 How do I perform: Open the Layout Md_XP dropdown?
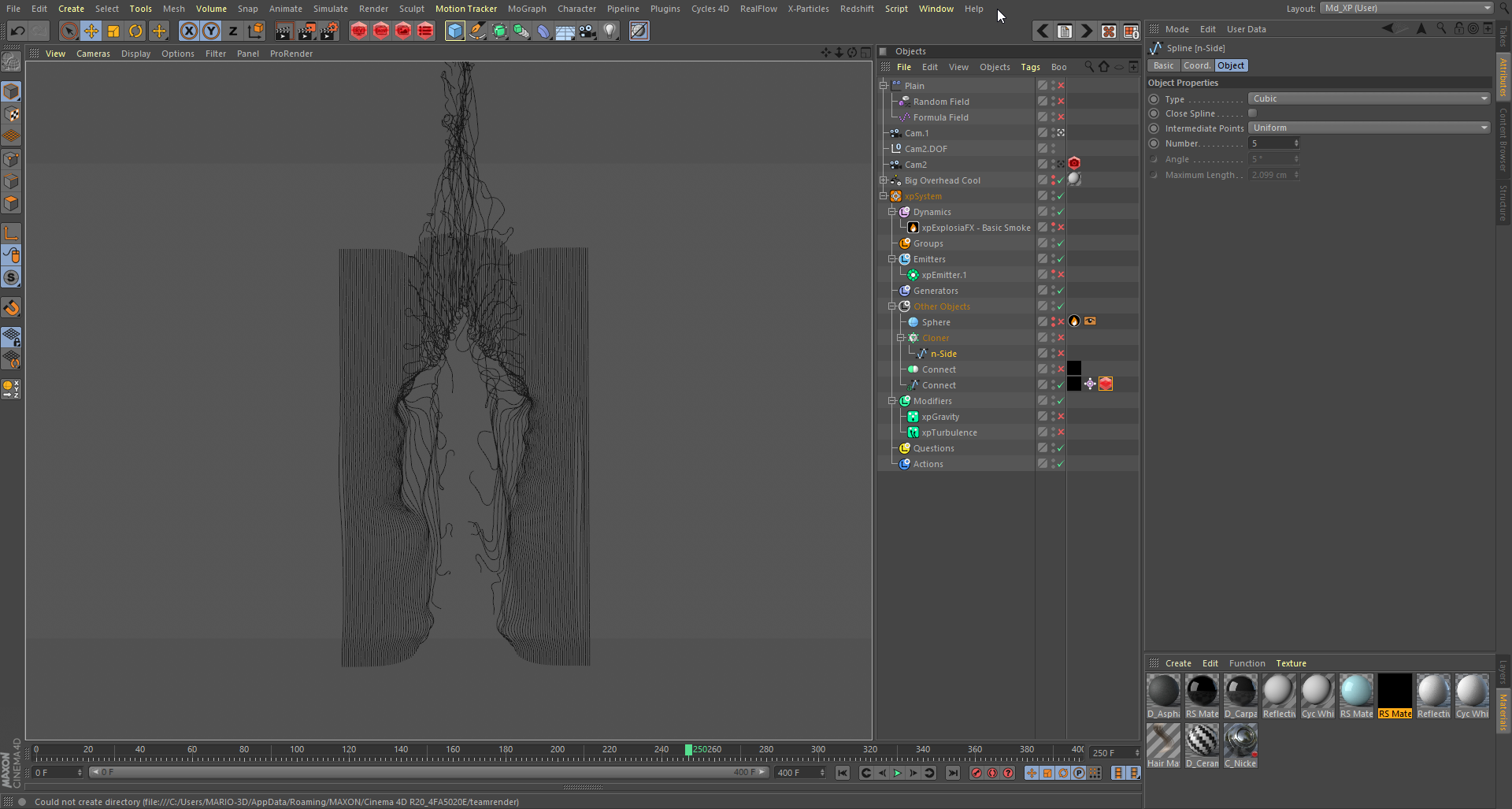point(1406,8)
